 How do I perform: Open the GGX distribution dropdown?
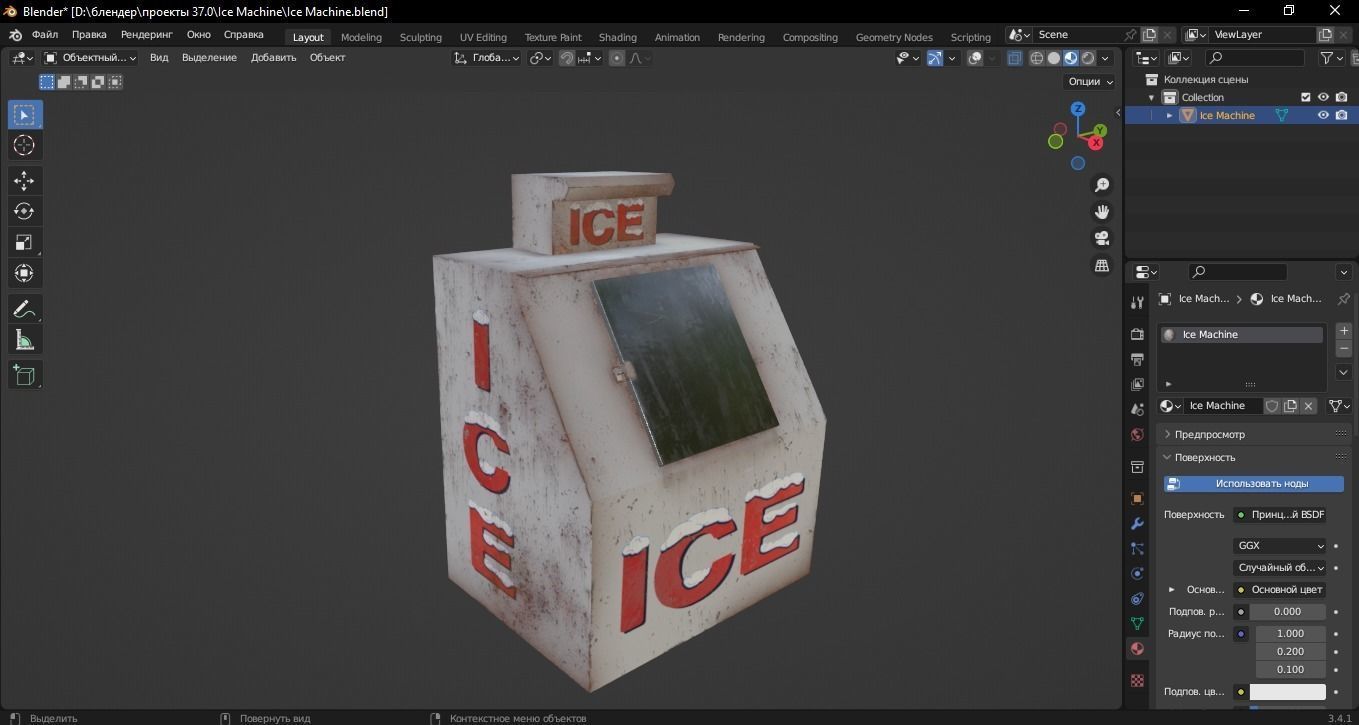(1280, 546)
